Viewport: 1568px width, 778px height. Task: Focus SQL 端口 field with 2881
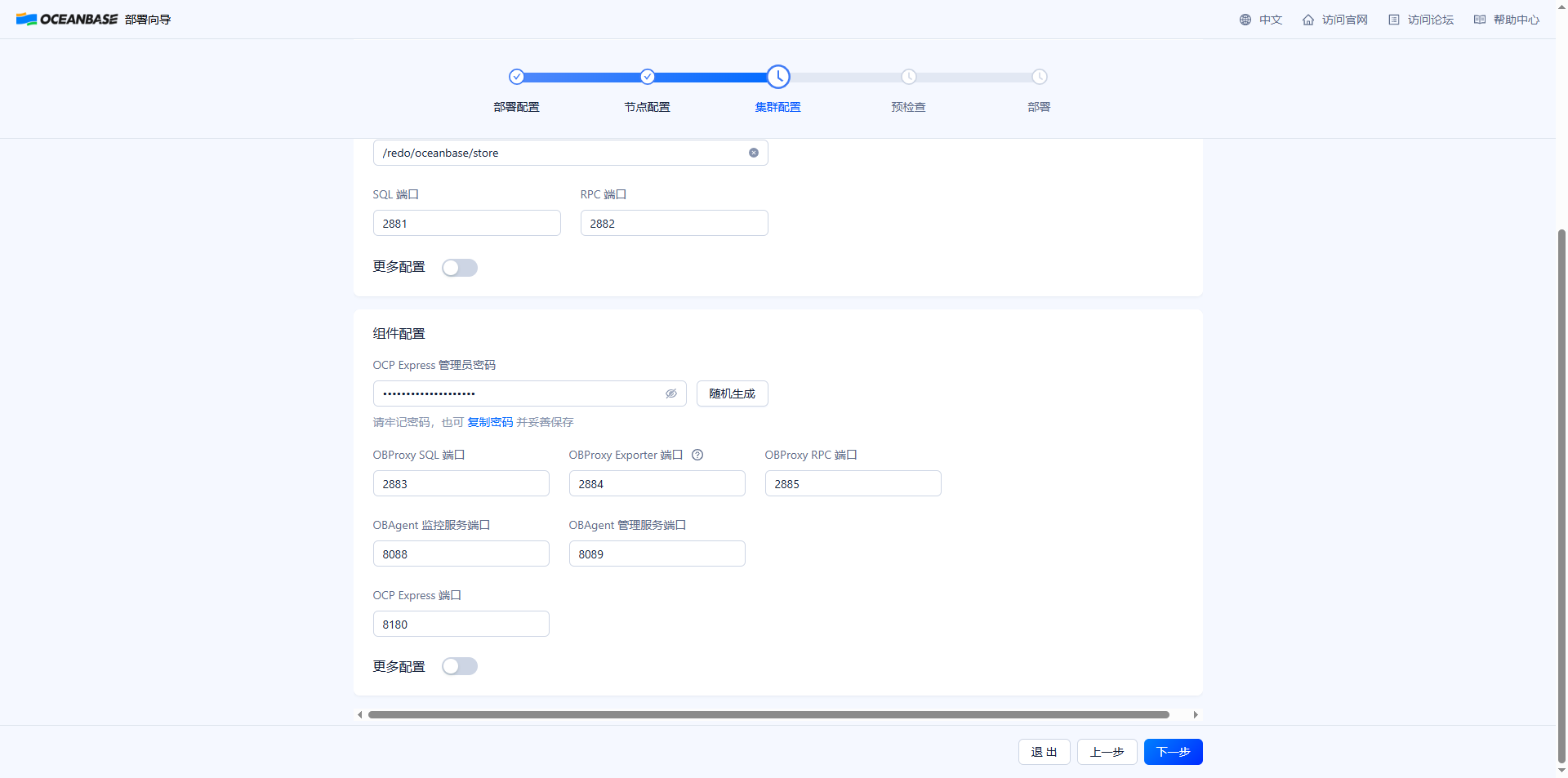467,223
